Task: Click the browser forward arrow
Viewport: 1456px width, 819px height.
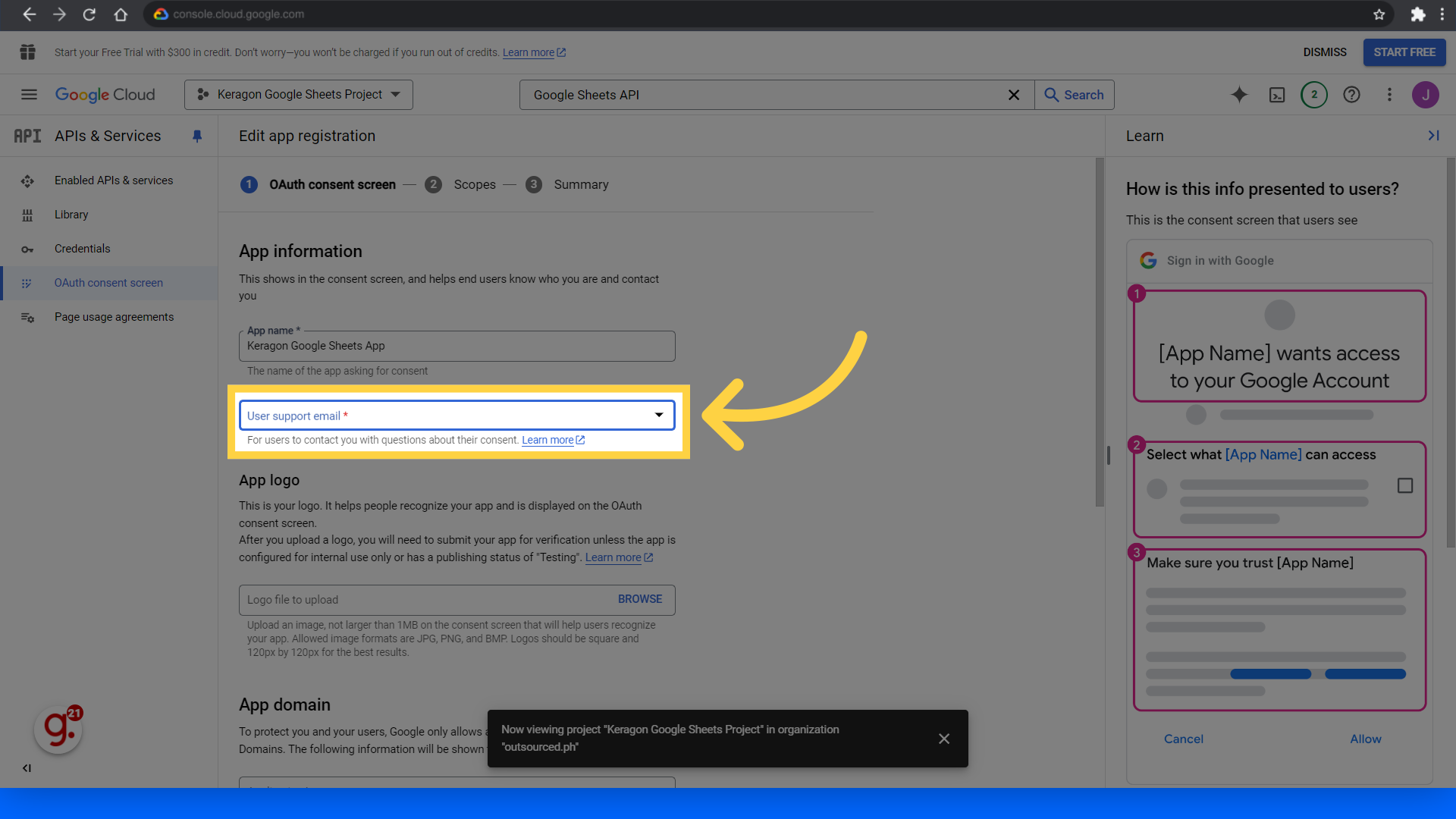Action: (x=59, y=14)
